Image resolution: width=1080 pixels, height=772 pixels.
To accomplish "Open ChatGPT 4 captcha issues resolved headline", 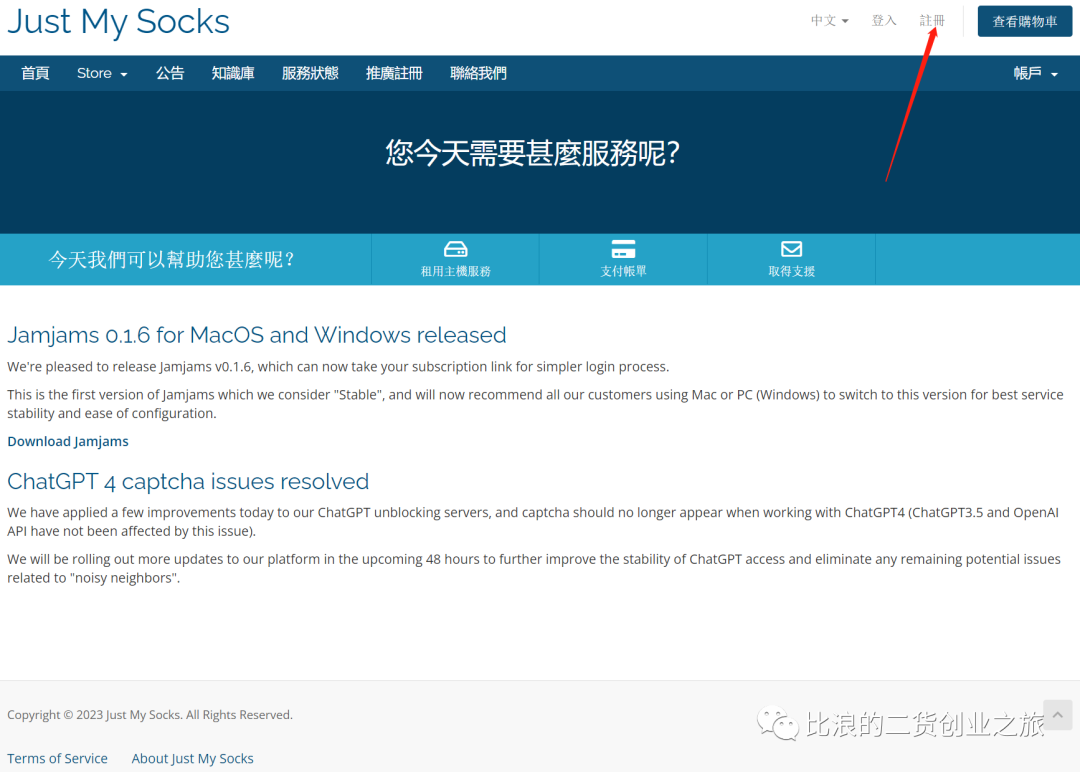I will click(x=188, y=481).
